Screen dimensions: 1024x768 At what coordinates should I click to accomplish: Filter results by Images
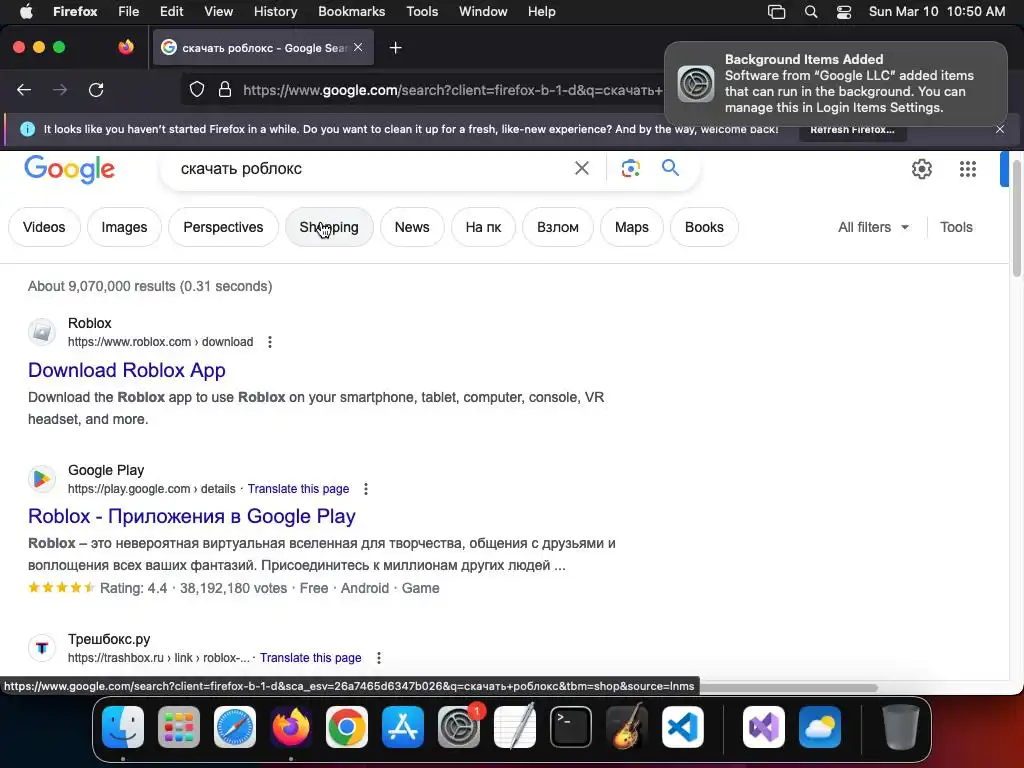[124, 227]
